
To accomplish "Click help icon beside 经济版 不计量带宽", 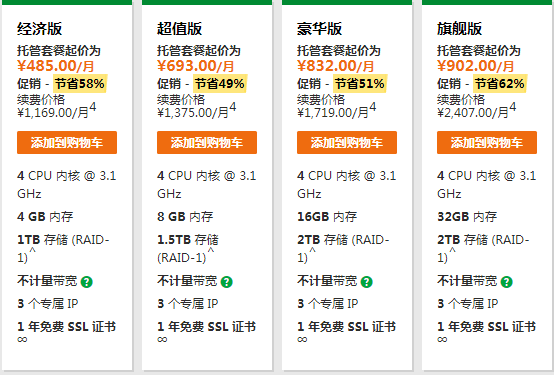I will coord(87,282).
